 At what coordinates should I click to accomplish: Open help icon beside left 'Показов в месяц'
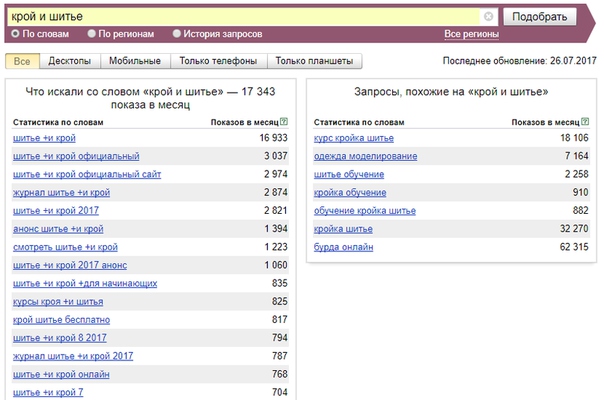coord(284,122)
